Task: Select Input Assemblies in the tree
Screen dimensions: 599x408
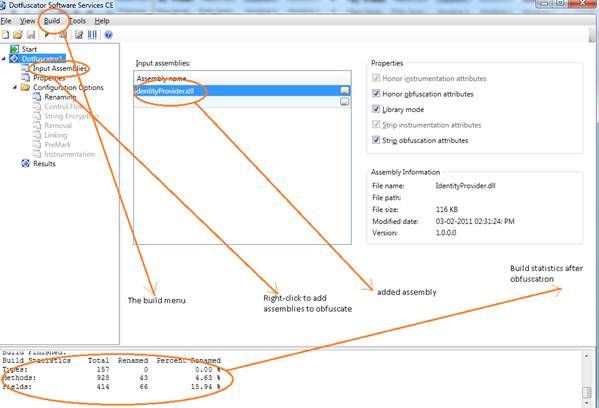Action: coord(60,68)
